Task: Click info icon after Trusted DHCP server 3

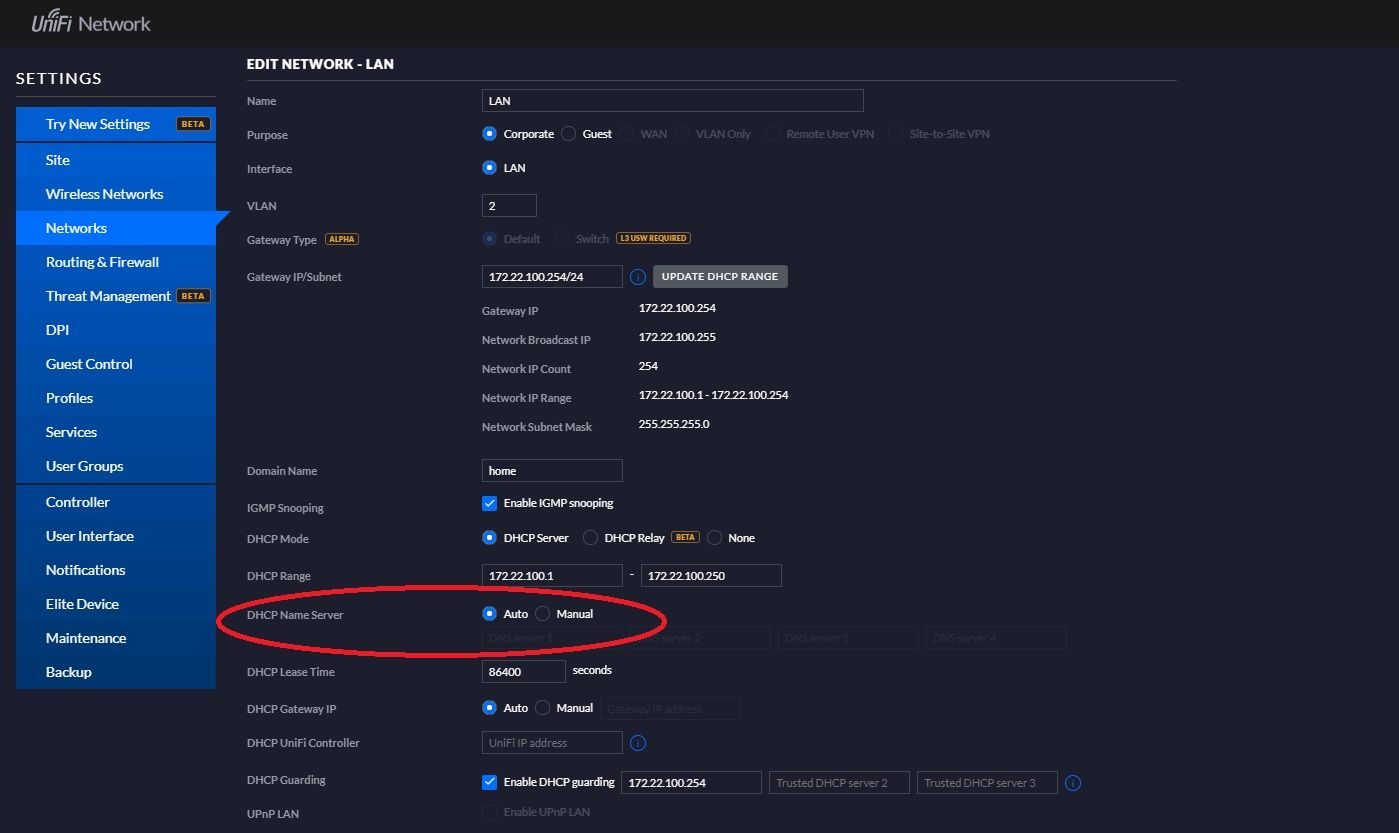Action: click(x=1073, y=783)
